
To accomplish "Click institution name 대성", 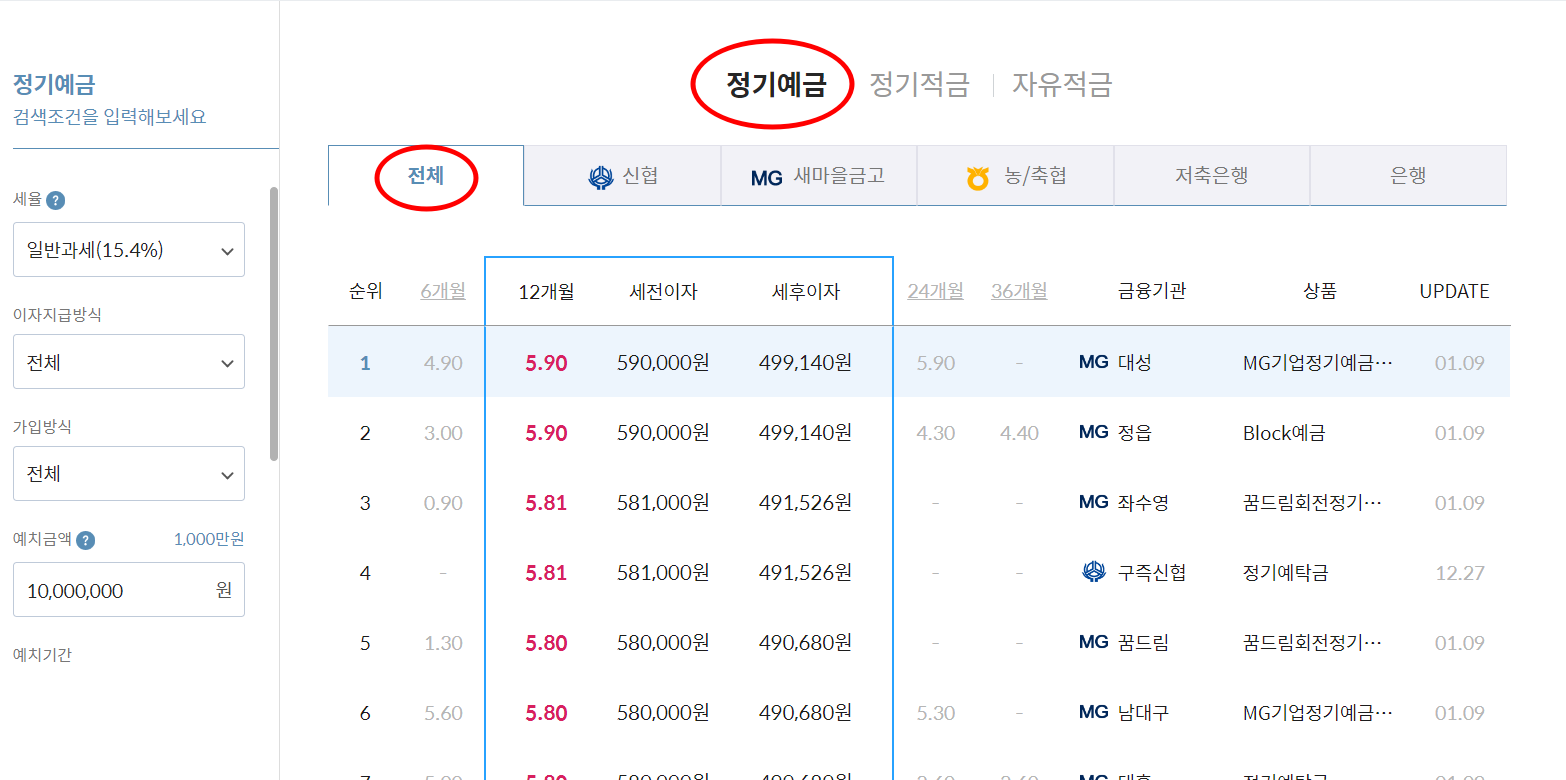I will (1135, 362).
